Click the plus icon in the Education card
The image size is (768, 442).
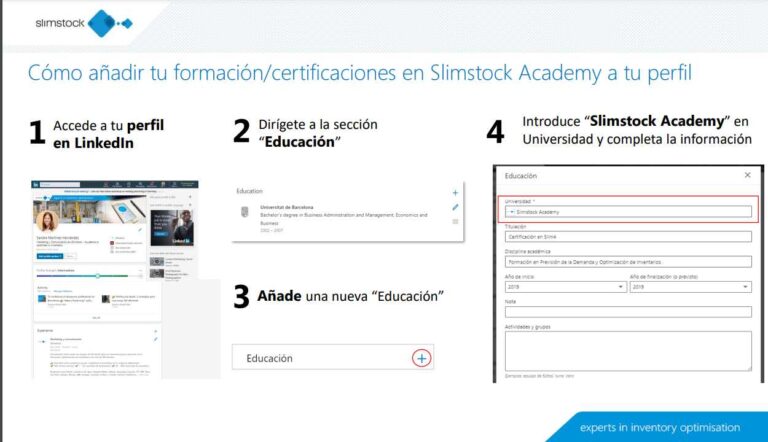(x=455, y=192)
